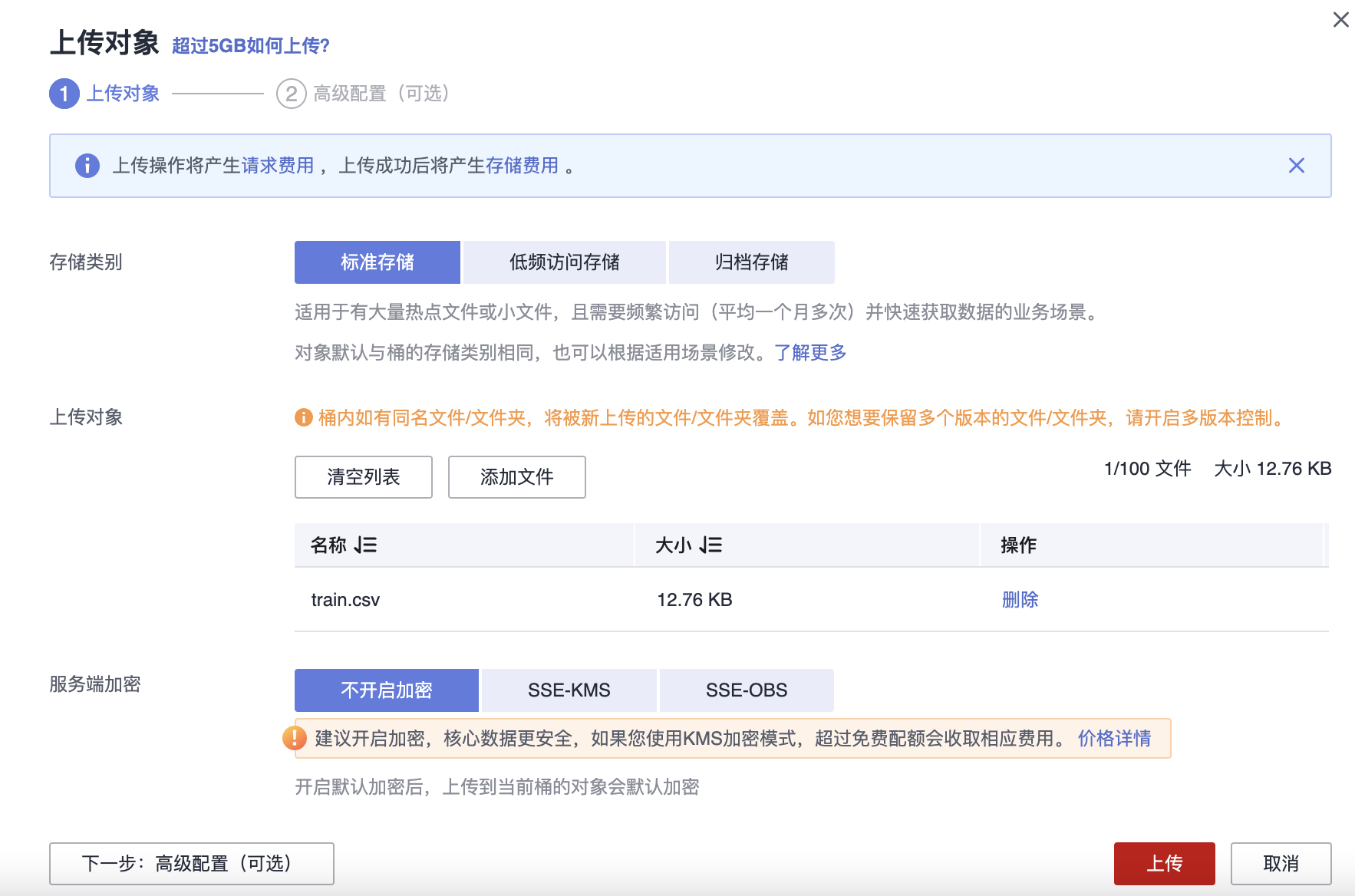Delete train.csv via 删除 link

(1020, 600)
